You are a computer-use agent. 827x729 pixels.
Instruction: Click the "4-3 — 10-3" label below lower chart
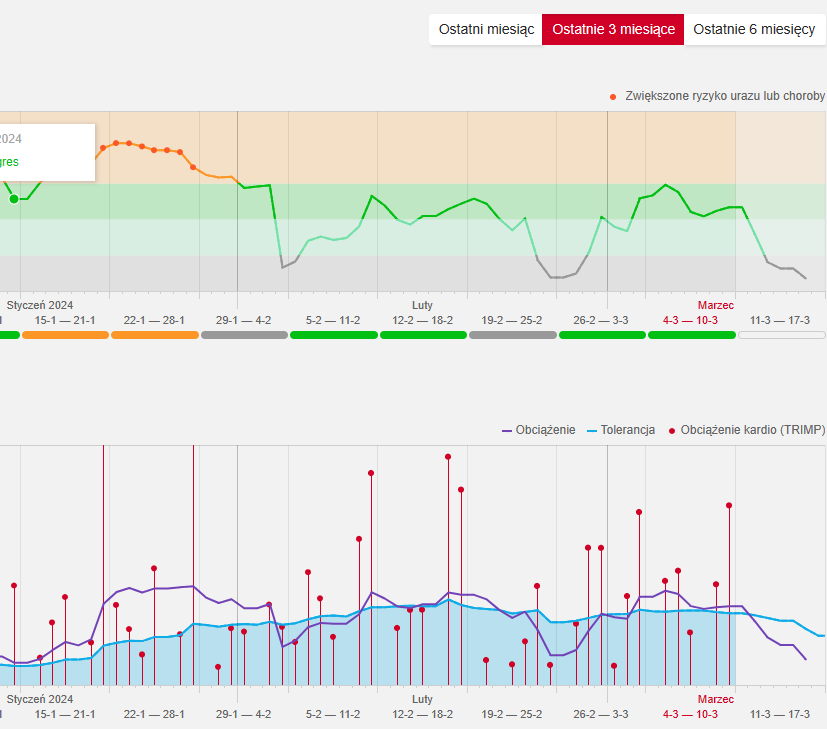click(690, 714)
